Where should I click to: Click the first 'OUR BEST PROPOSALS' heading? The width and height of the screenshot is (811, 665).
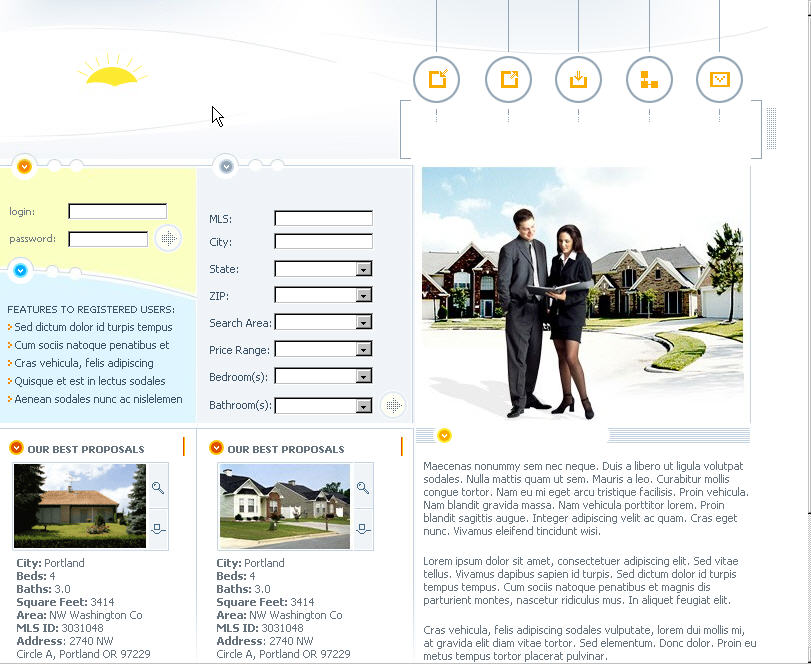pyautogui.click(x=86, y=449)
